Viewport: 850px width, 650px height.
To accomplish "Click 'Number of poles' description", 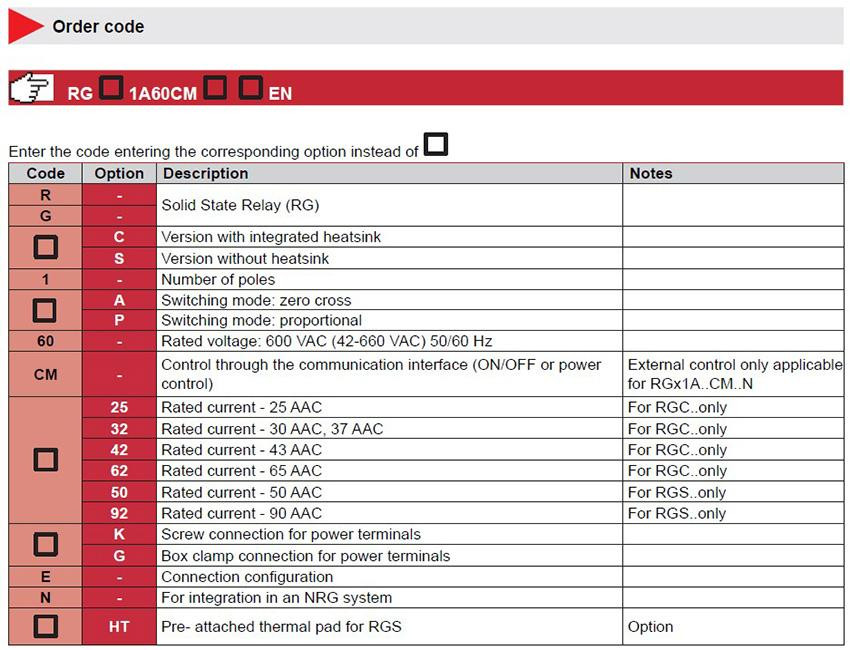I will click(218, 279).
